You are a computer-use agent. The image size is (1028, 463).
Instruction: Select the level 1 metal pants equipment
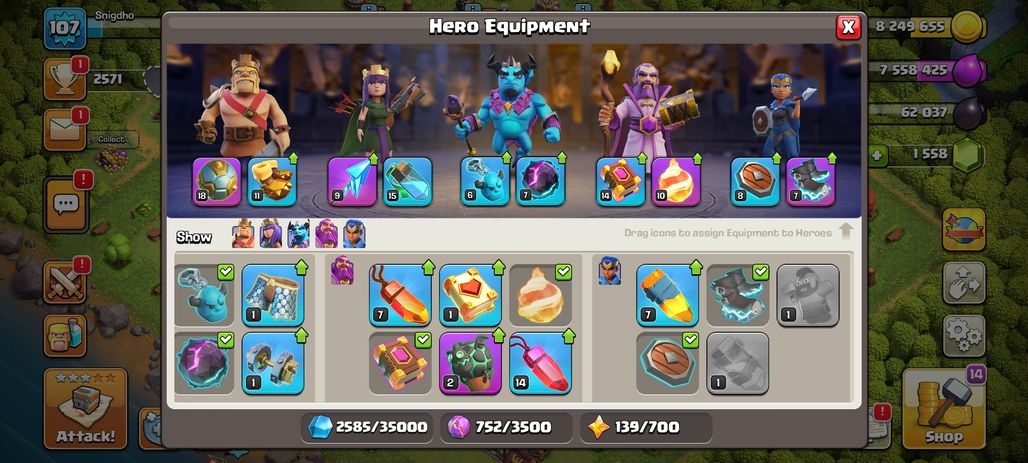pyautogui.click(x=273, y=295)
